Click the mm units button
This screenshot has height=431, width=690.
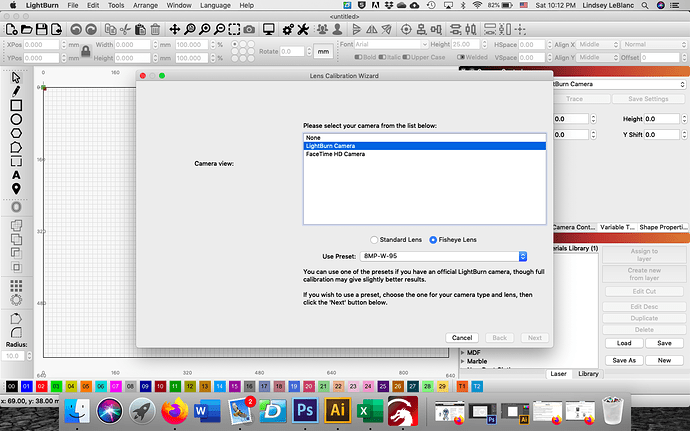coord(323,52)
